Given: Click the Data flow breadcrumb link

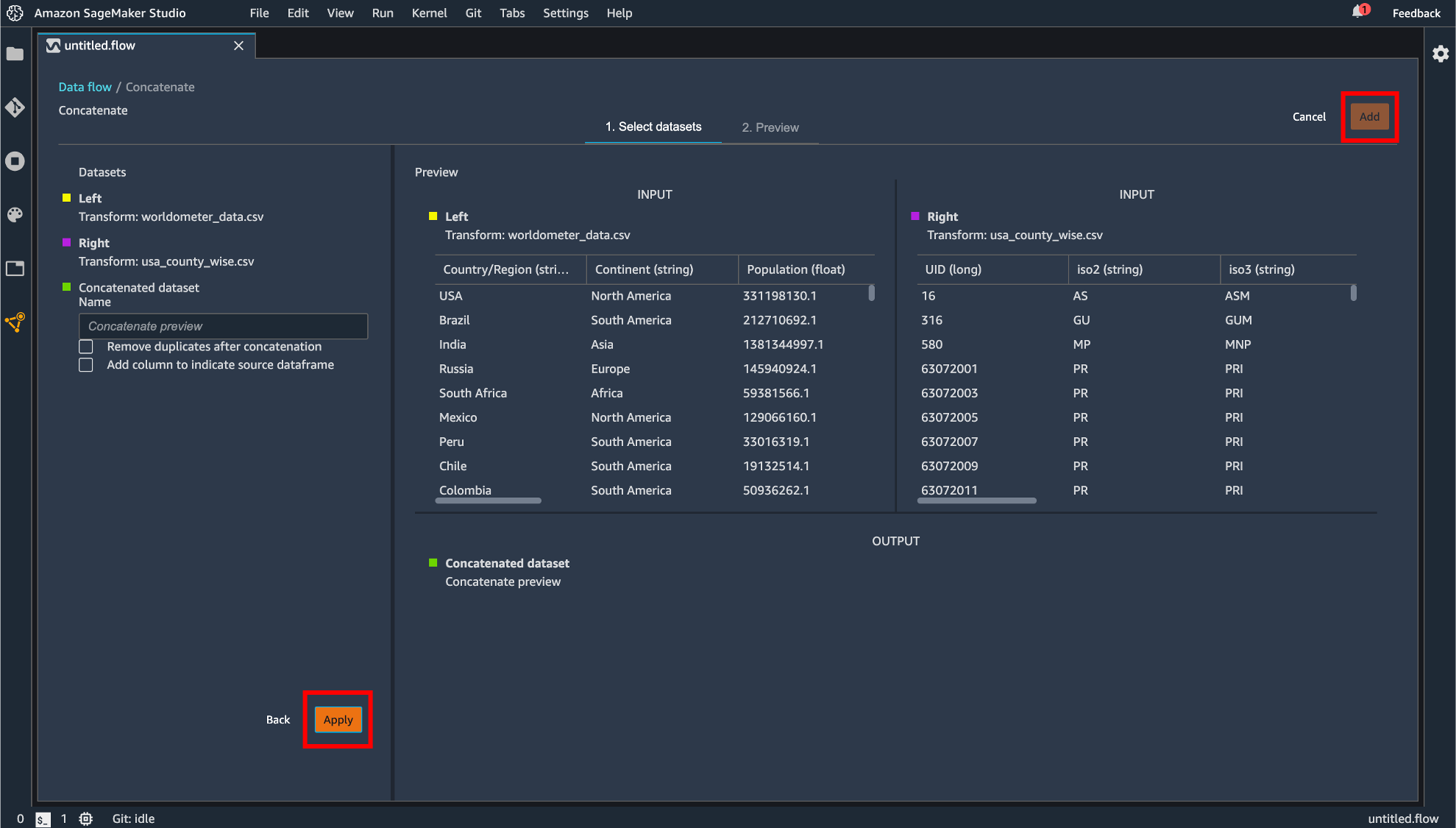Looking at the screenshot, I should tap(85, 87).
